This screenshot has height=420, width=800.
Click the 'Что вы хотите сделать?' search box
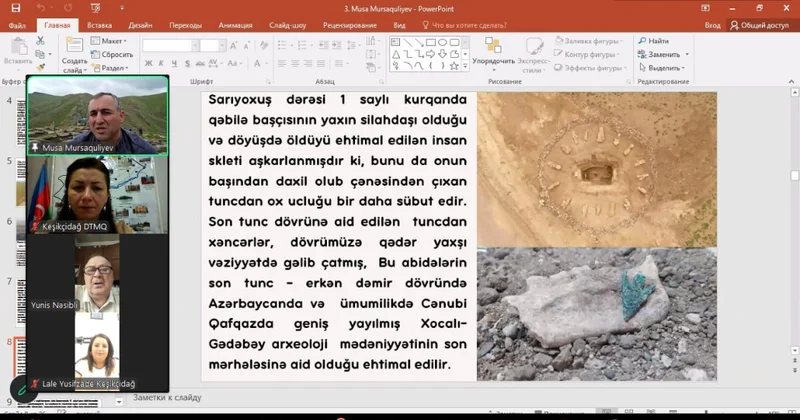tap(464, 25)
